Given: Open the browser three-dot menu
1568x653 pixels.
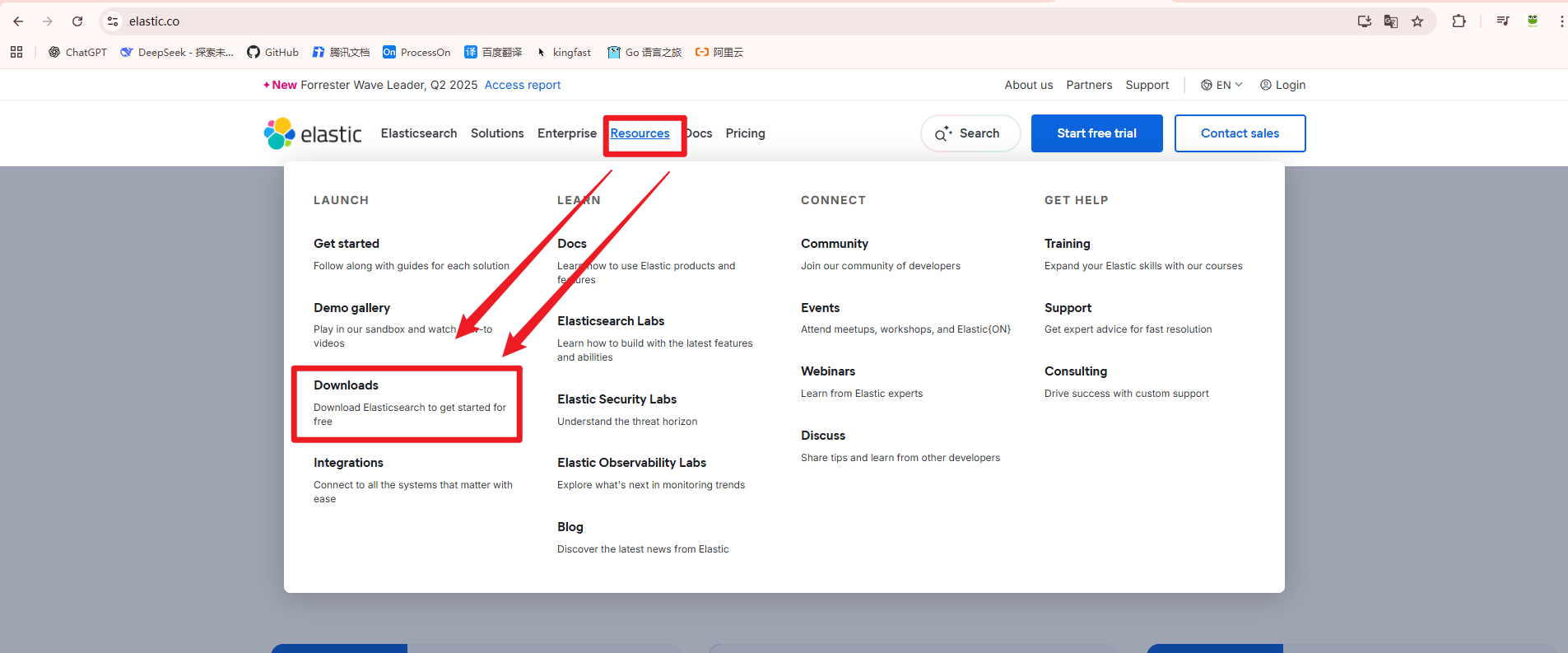Looking at the screenshot, I should (1561, 21).
